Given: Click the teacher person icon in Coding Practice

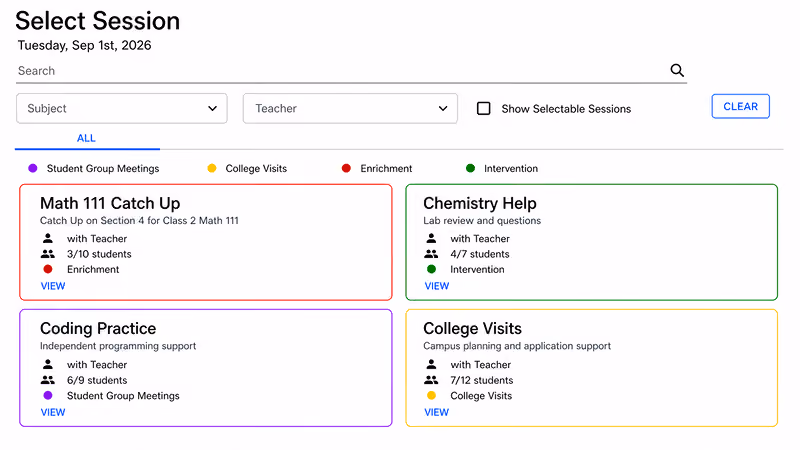Looking at the screenshot, I should (48, 364).
